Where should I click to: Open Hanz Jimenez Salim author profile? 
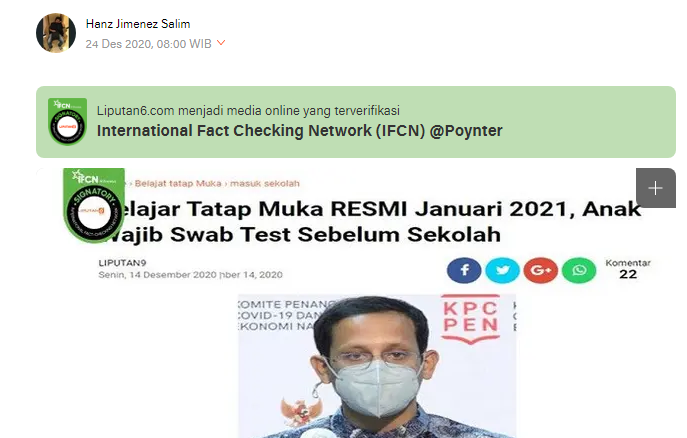point(138,24)
